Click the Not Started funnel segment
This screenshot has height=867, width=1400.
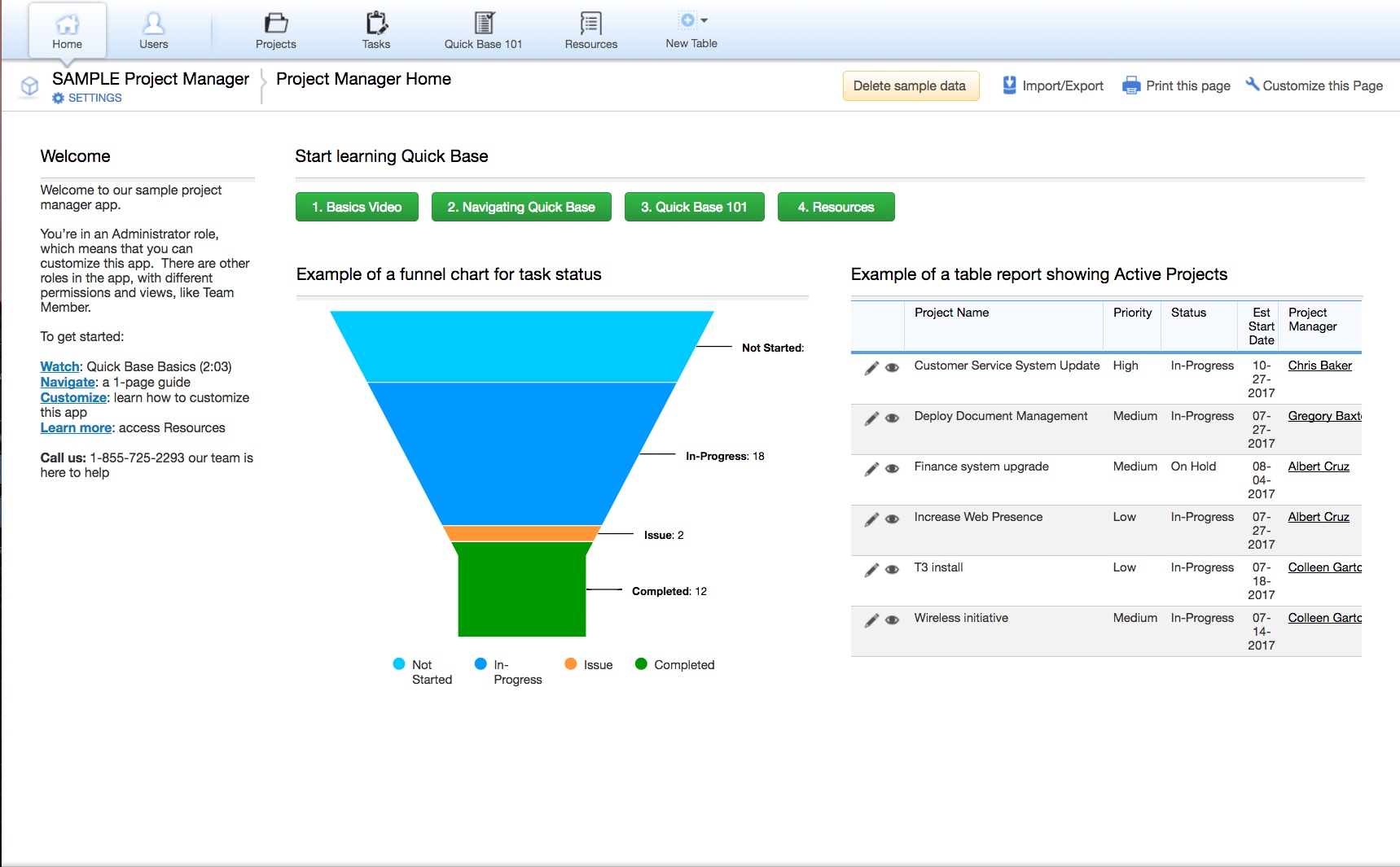tap(521, 346)
